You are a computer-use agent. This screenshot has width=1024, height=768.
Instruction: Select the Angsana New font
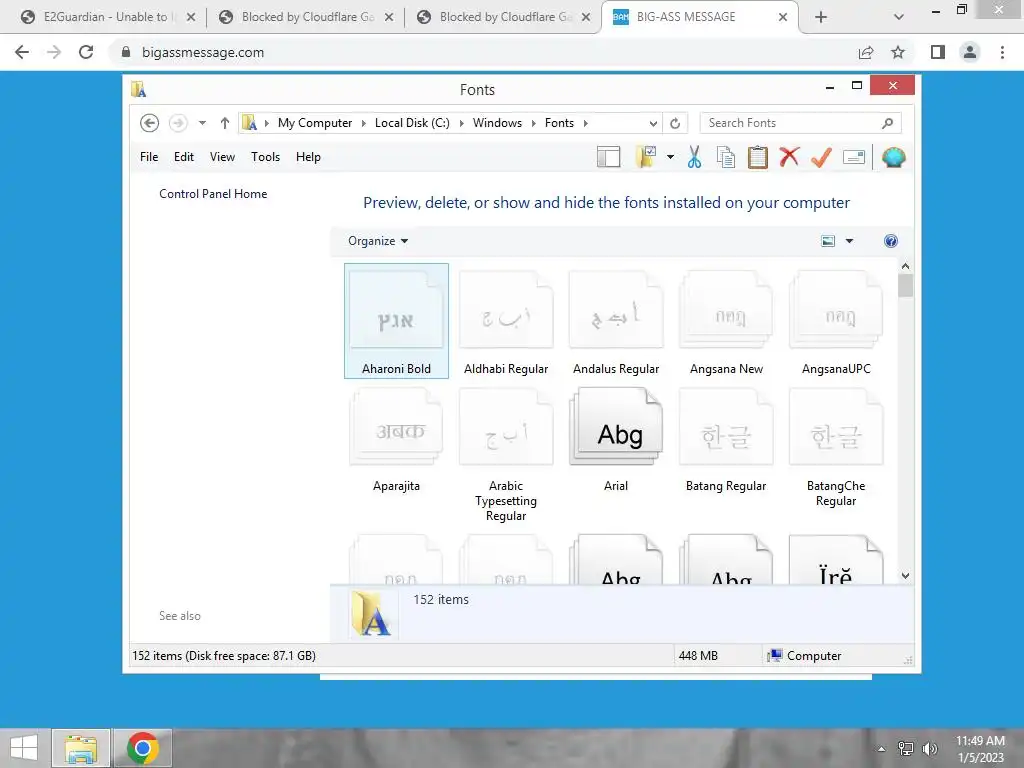click(726, 321)
